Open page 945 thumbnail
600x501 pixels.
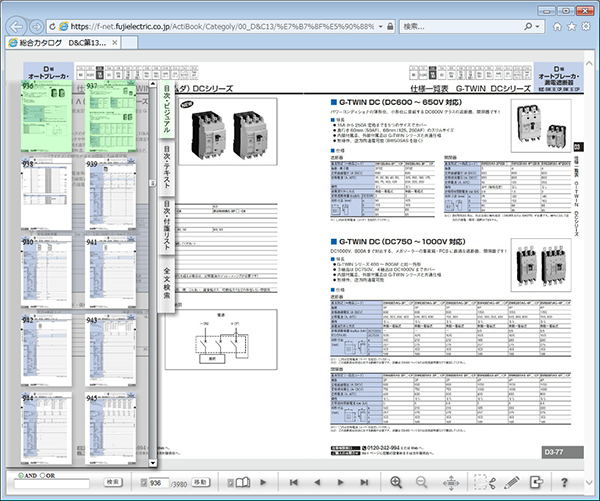click(111, 428)
